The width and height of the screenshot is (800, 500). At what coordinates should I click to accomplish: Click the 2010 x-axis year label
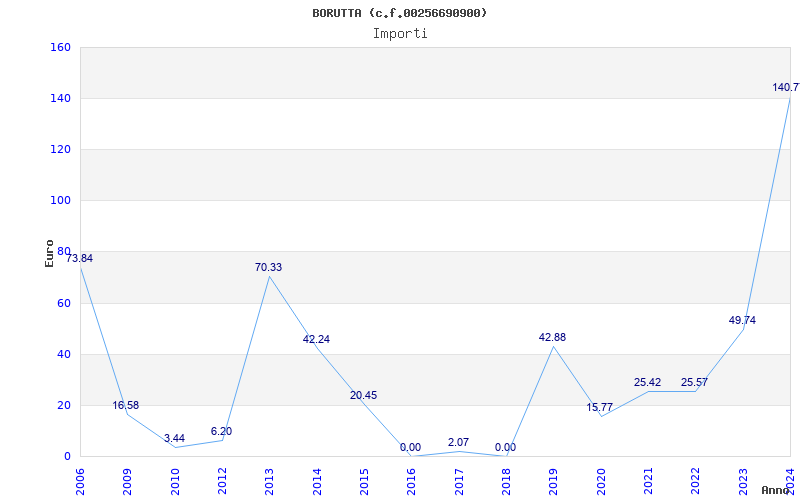click(174, 482)
